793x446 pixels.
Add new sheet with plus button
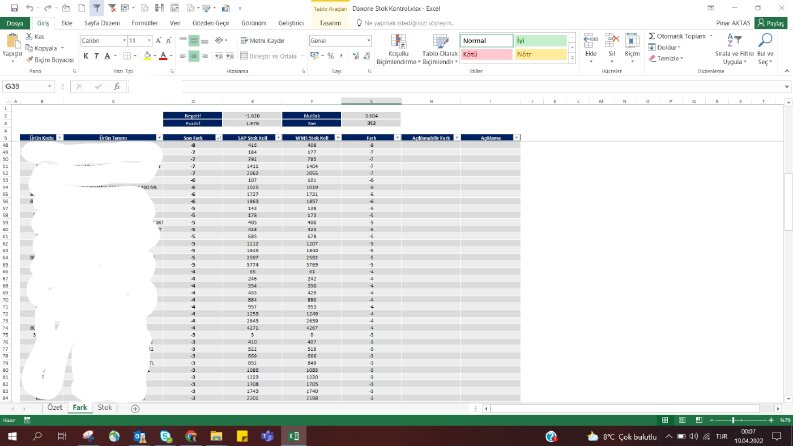135,409
